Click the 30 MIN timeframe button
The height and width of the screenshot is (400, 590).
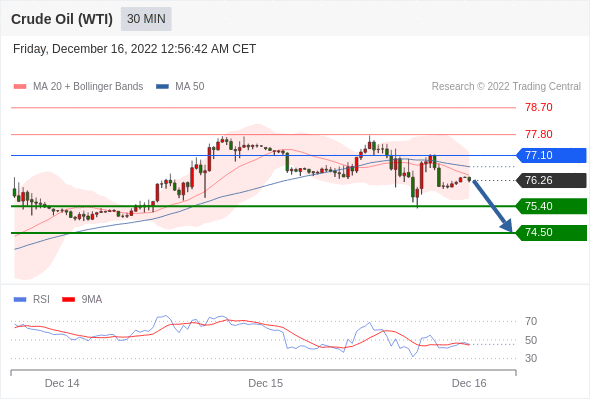pyautogui.click(x=146, y=19)
